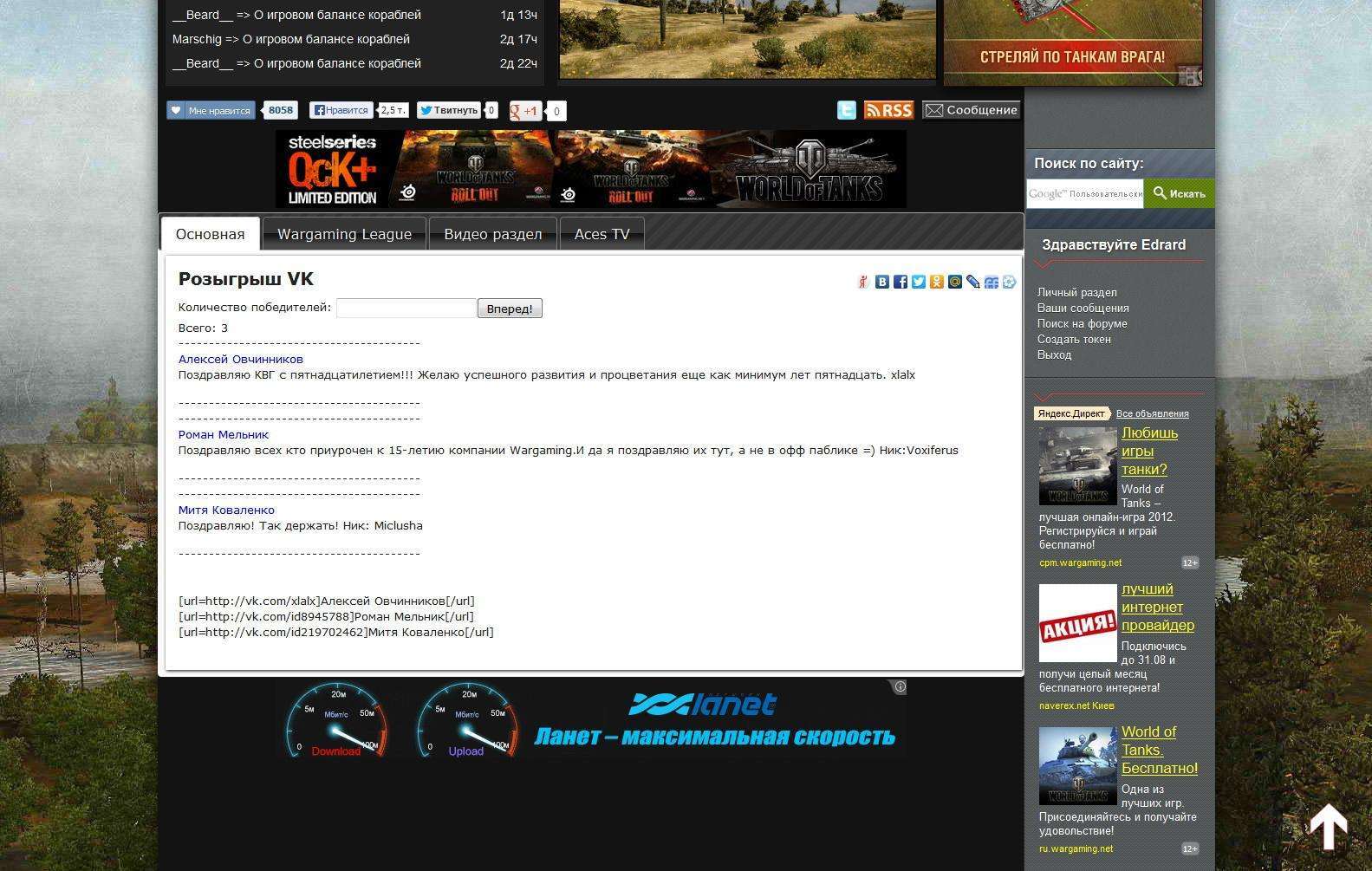Open Ваши сообщения link
Image resolution: width=1372 pixels, height=871 pixels.
1083,308
